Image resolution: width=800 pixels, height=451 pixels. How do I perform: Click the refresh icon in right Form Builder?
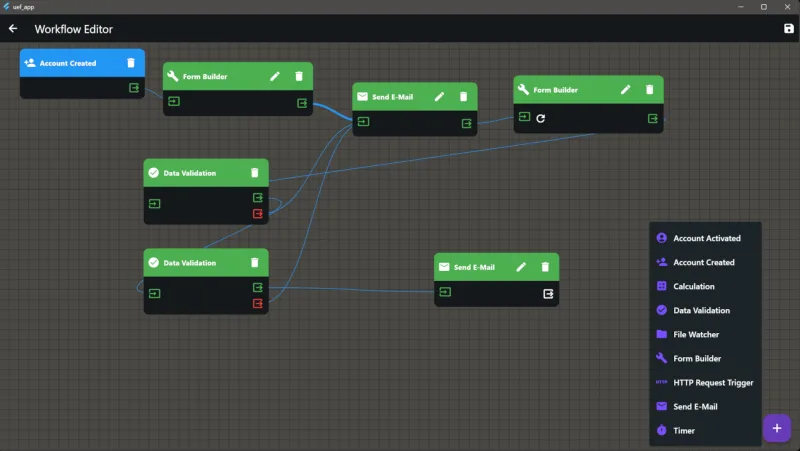click(541, 118)
